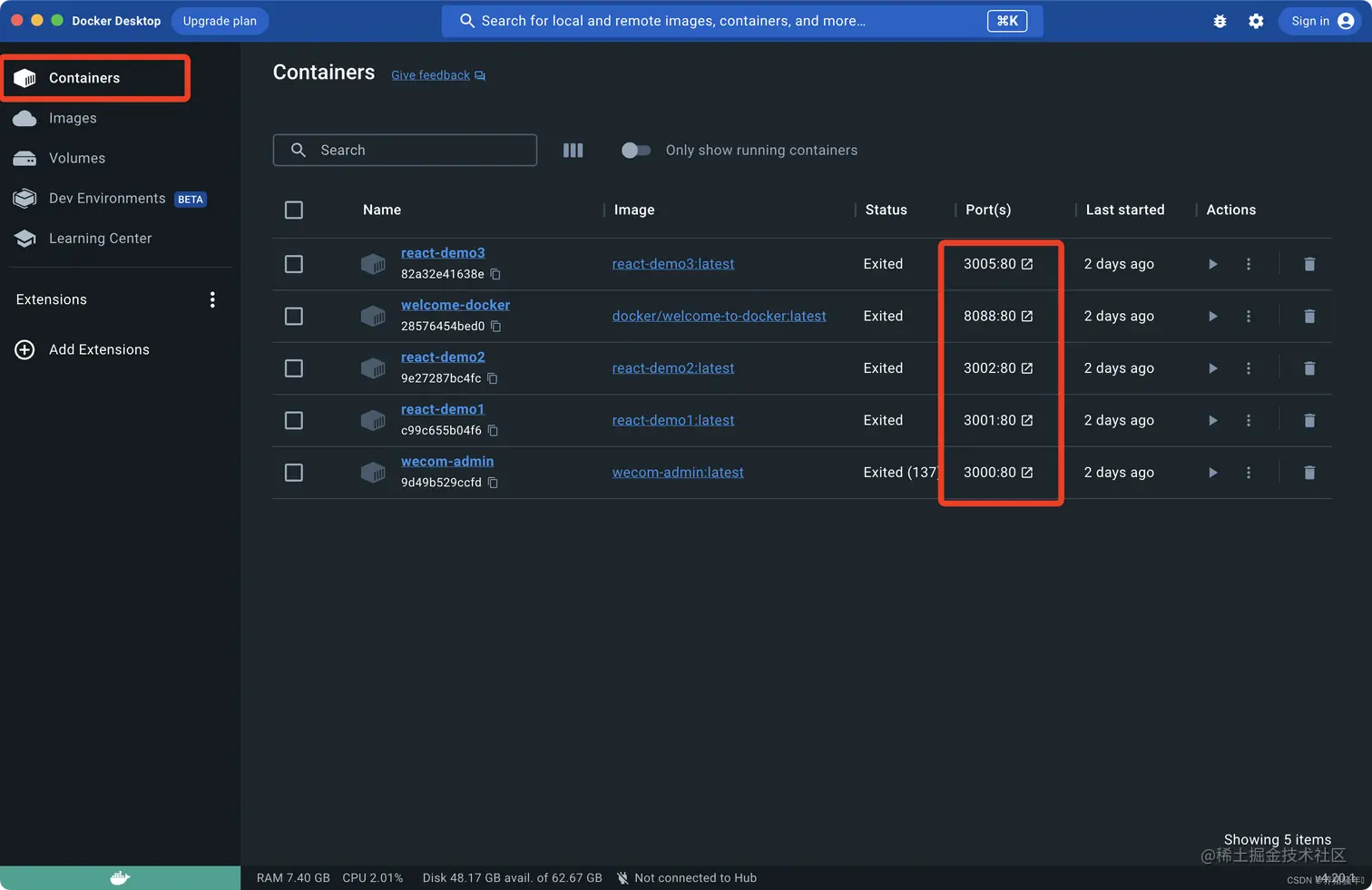Copy the wecom-admin container ID
The width and height of the screenshot is (1372, 890).
493,483
